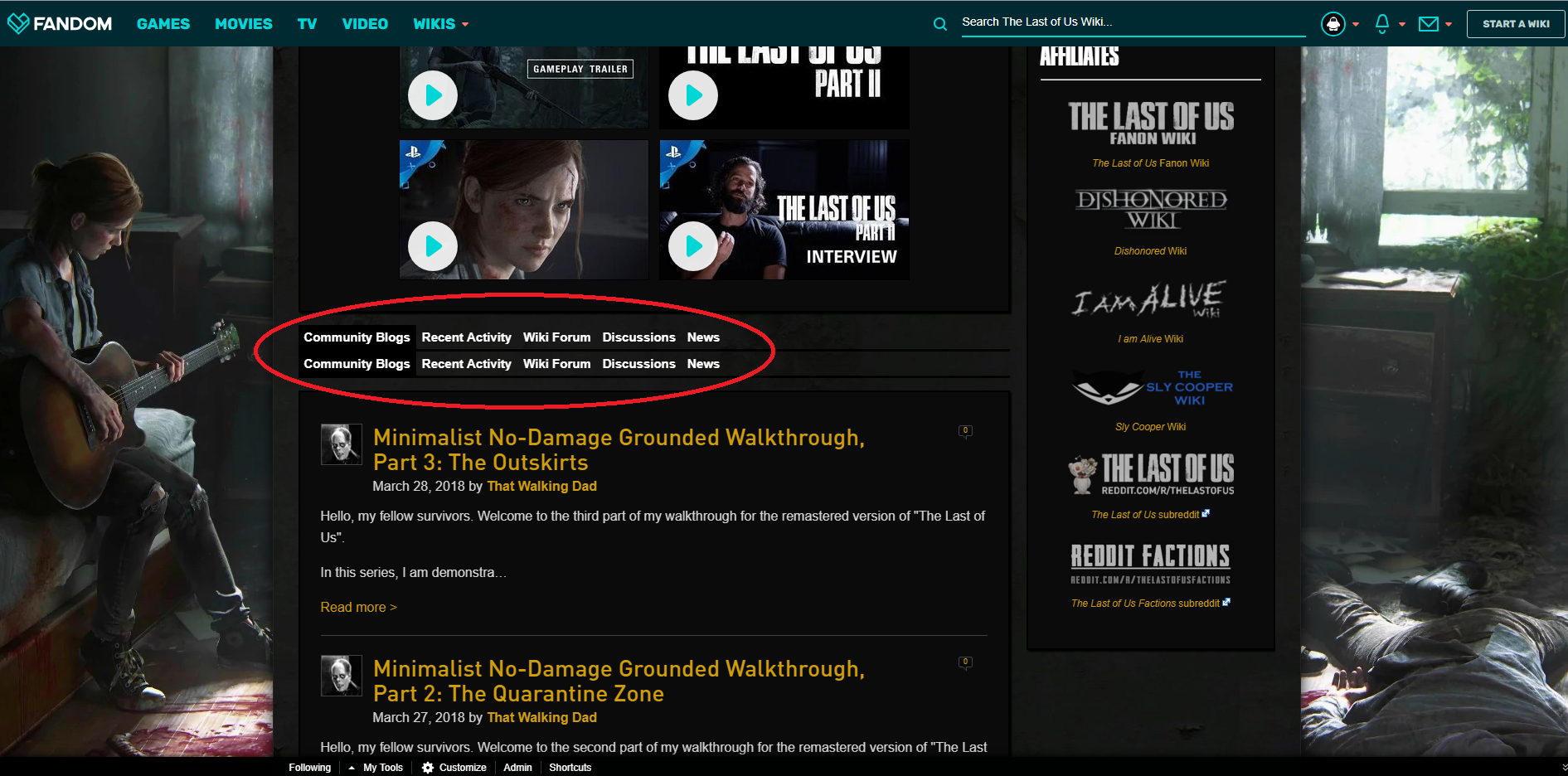
Task: Open the I Am Alive Wiki logo
Action: click(x=1150, y=298)
